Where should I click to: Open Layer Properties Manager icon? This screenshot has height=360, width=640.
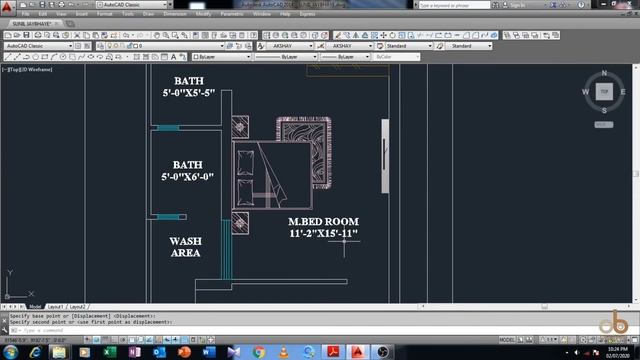tap(100, 46)
